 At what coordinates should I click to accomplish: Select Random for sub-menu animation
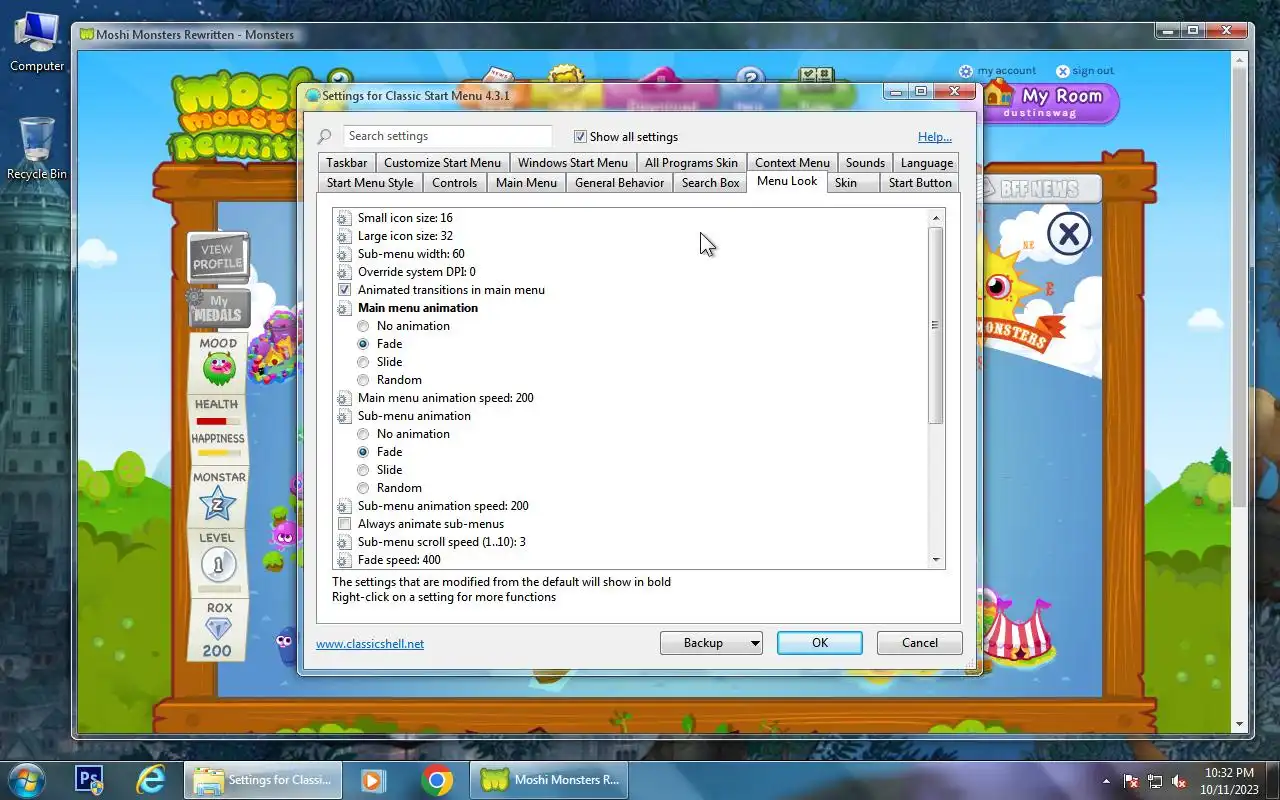coord(364,488)
